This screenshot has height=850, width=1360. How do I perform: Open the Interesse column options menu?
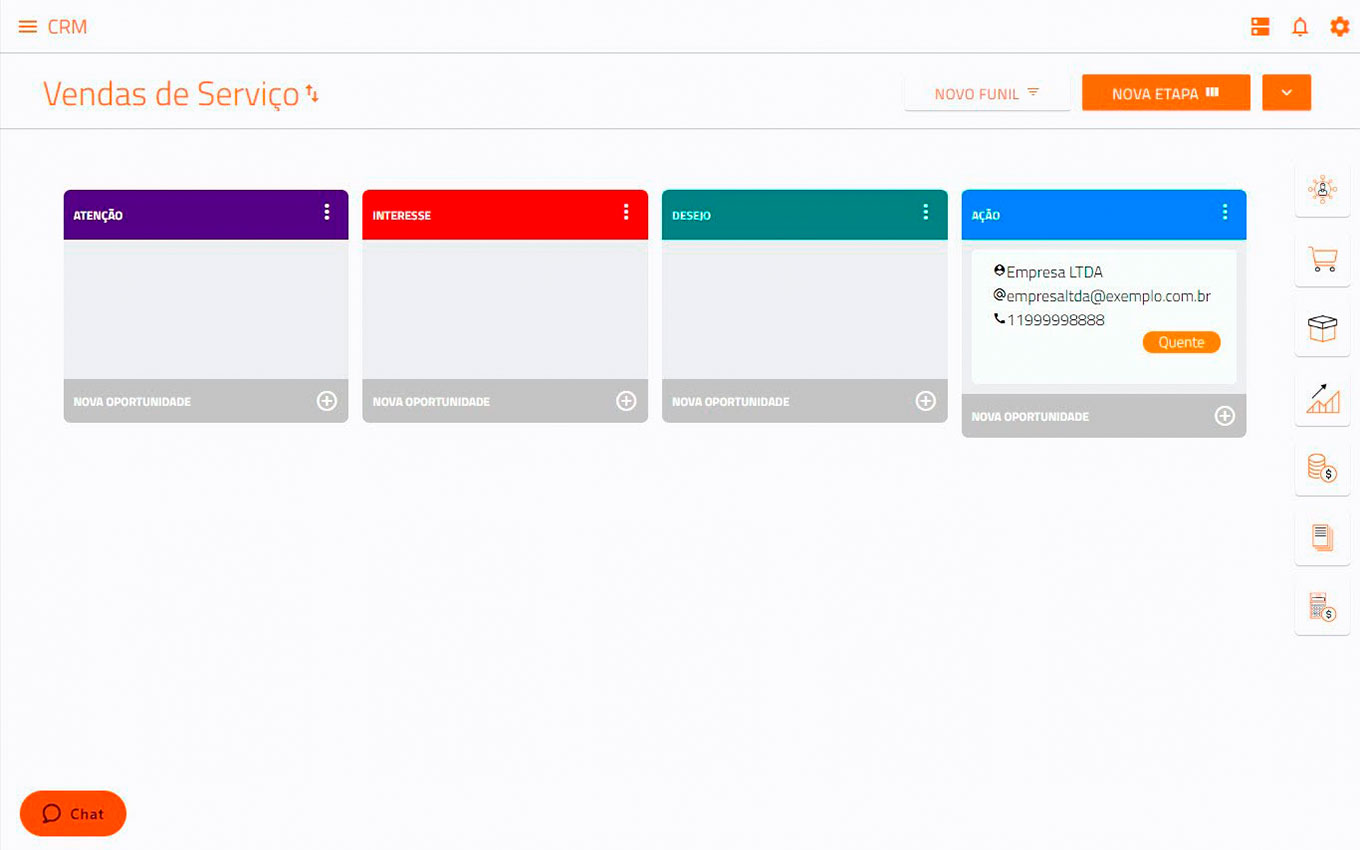[x=626, y=212]
